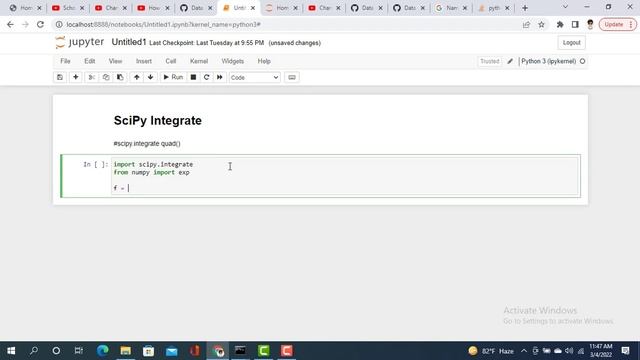This screenshot has height=360, width=640.
Task: Cut selected cell with scissors icon
Action: [91, 77]
